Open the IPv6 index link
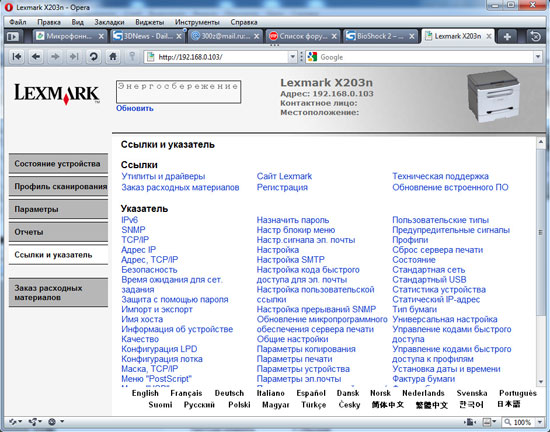Image resolution: width=550 pixels, height=432 pixels. click(129, 220)
